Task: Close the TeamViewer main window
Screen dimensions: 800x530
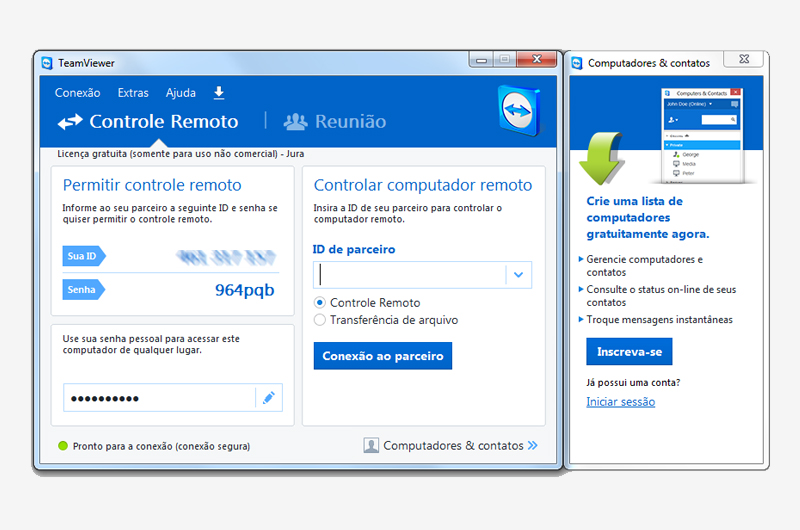Action: coord(537,59)
